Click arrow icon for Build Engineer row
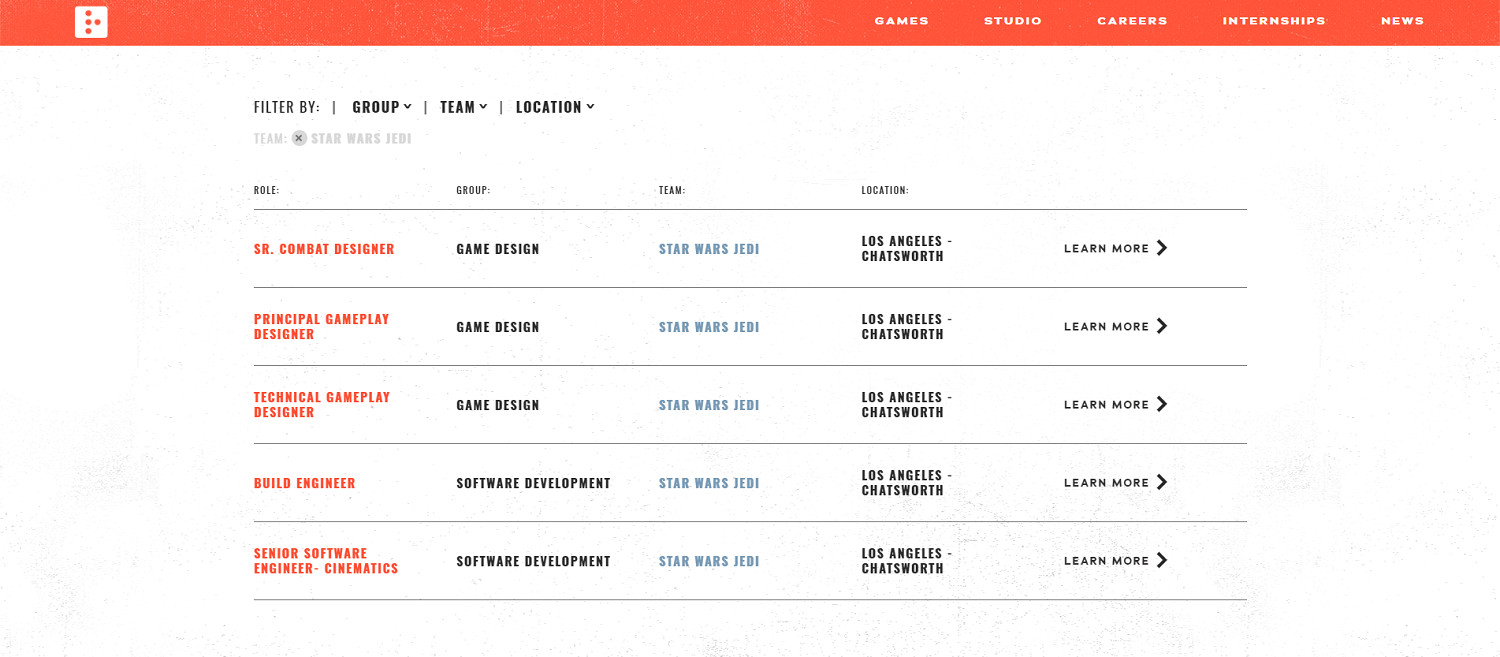The height and width of the screenshot is (657, 1500). point(1161,482)
